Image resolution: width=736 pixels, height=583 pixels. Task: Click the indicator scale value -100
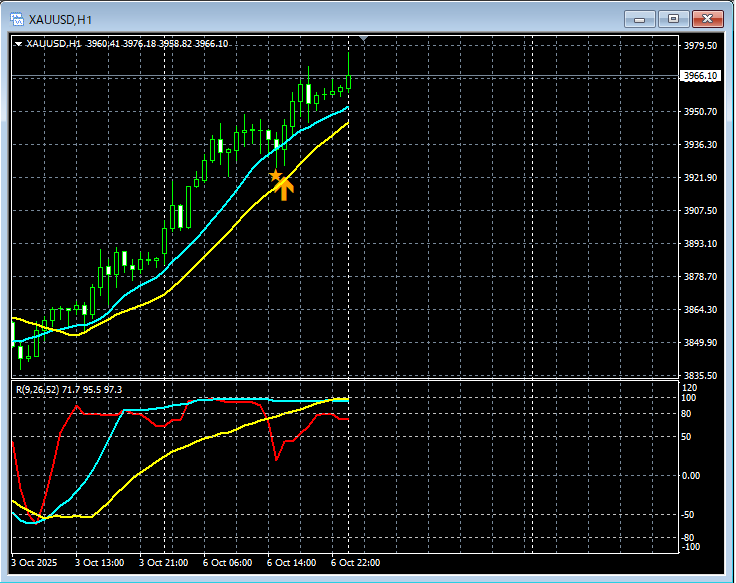coord(690,547)
